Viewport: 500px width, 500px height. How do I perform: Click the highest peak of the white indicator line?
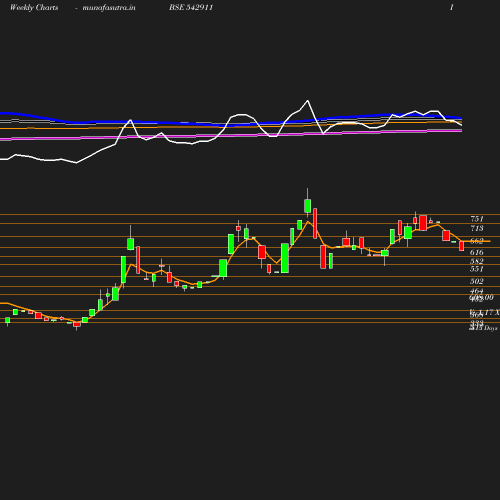(x=307, y=100)
